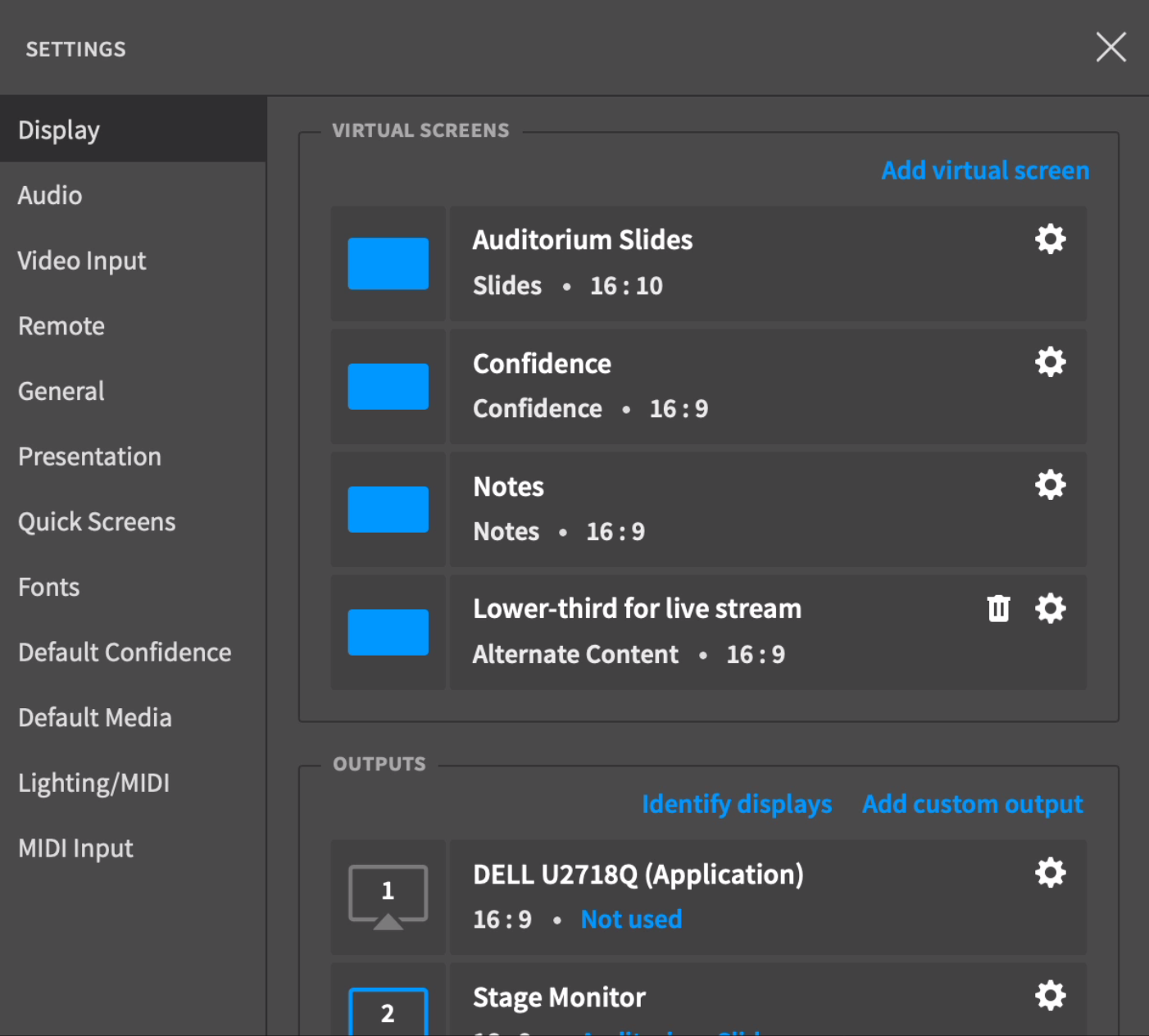The image size is (1149, 1036).
Task: Open gear settings for DELL U2718Q output
Action: (1050, 873)
